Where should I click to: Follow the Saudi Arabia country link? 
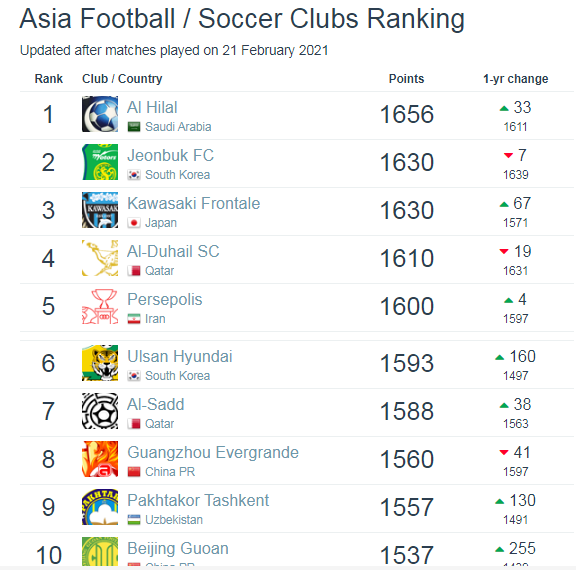[x=178, y=127]
